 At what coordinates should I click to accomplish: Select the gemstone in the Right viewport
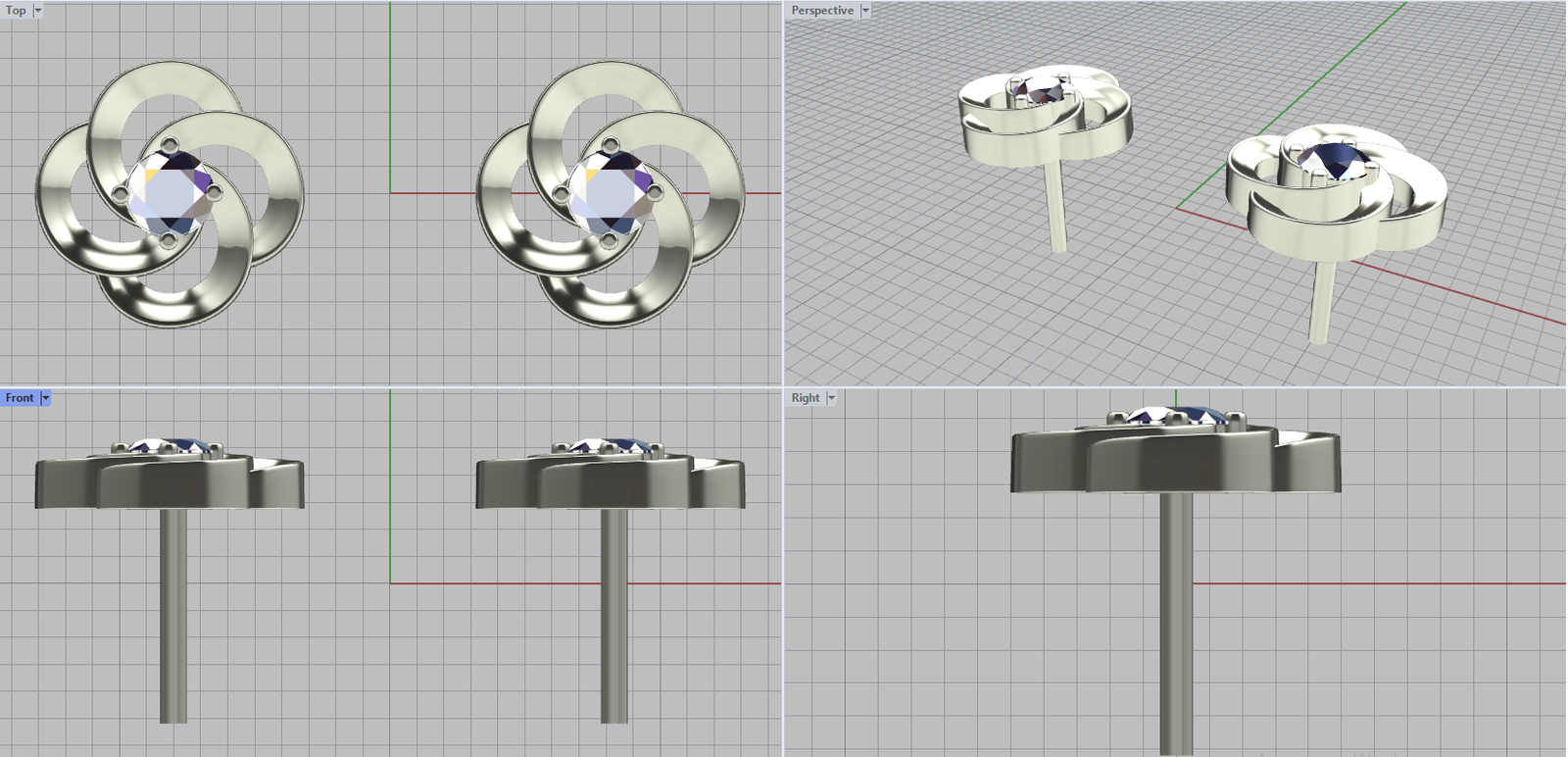coord(1176,416)
